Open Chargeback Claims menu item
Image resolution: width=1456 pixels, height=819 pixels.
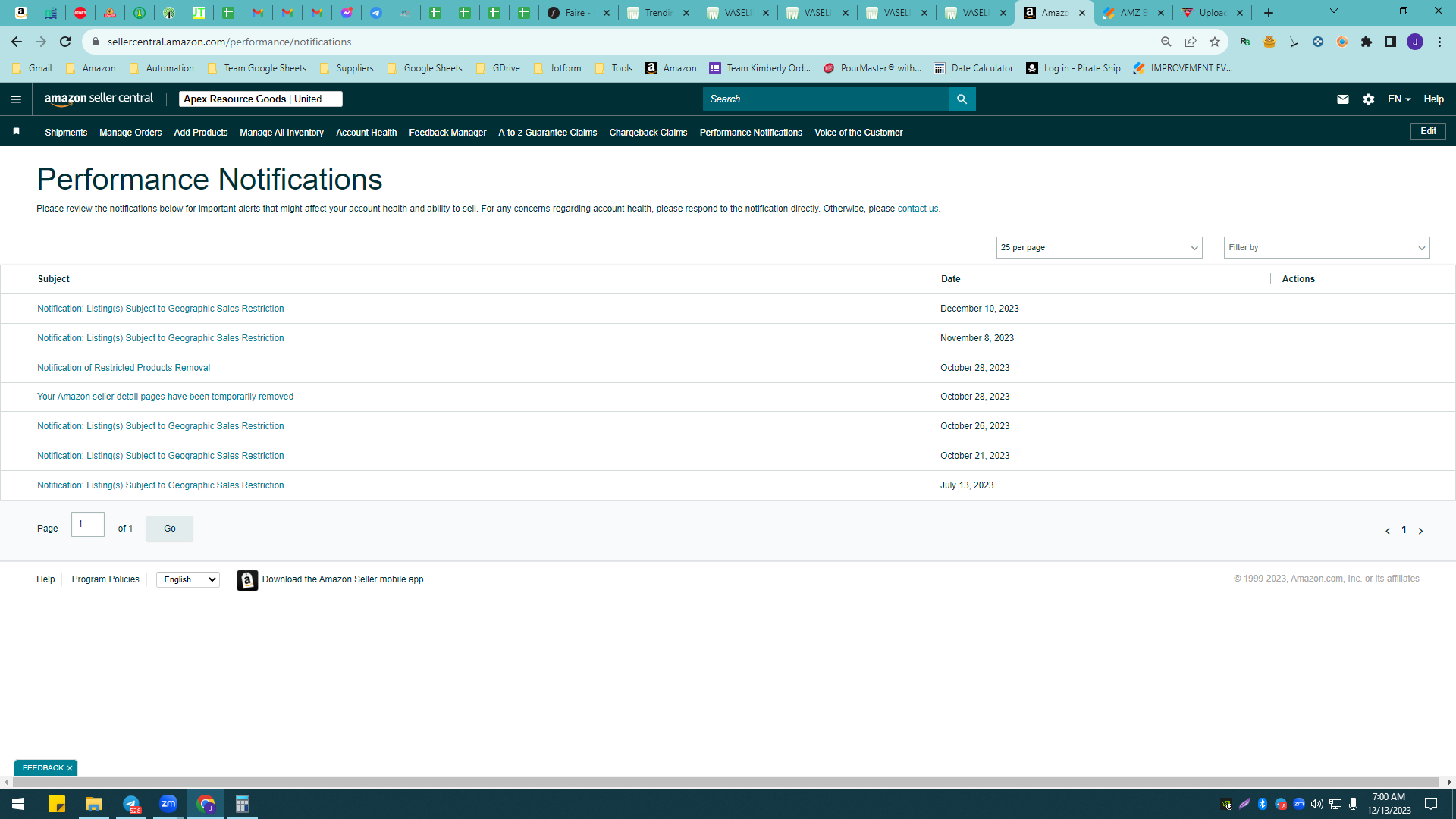648,133
